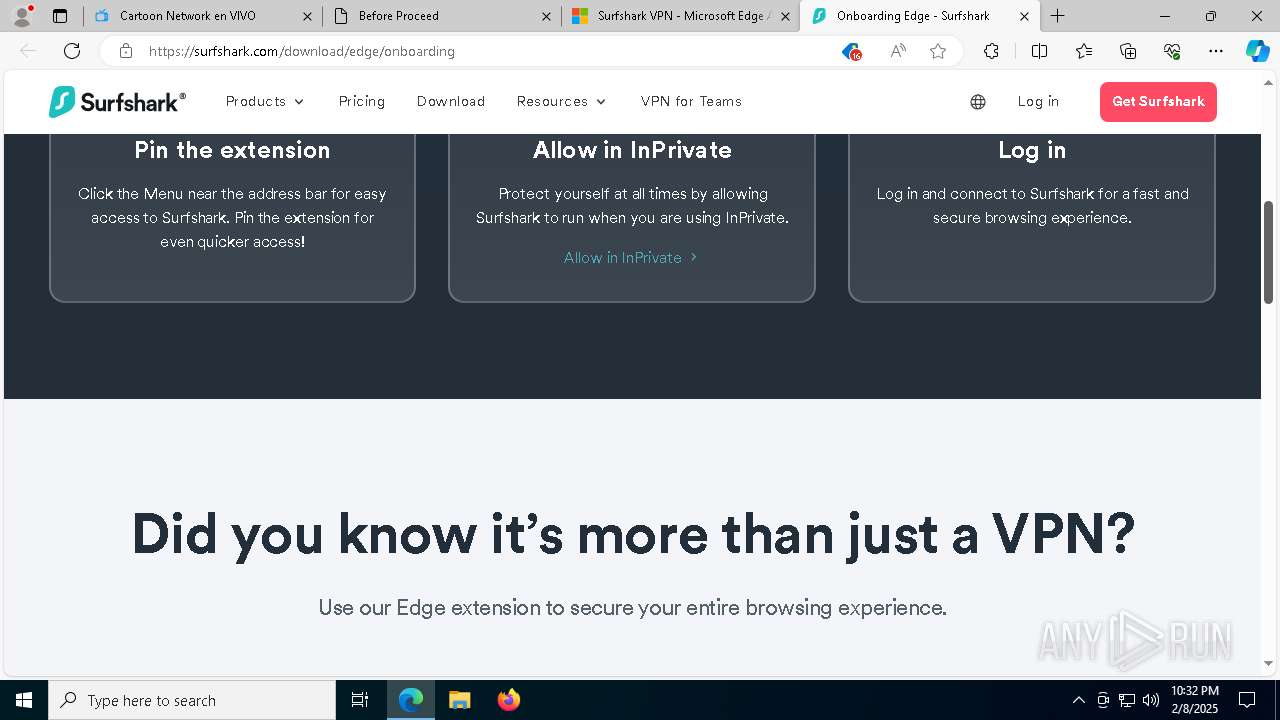Open Microsoft Edge from taskbar
This screenshot has width=1280, height=720.
click(411, 700)
